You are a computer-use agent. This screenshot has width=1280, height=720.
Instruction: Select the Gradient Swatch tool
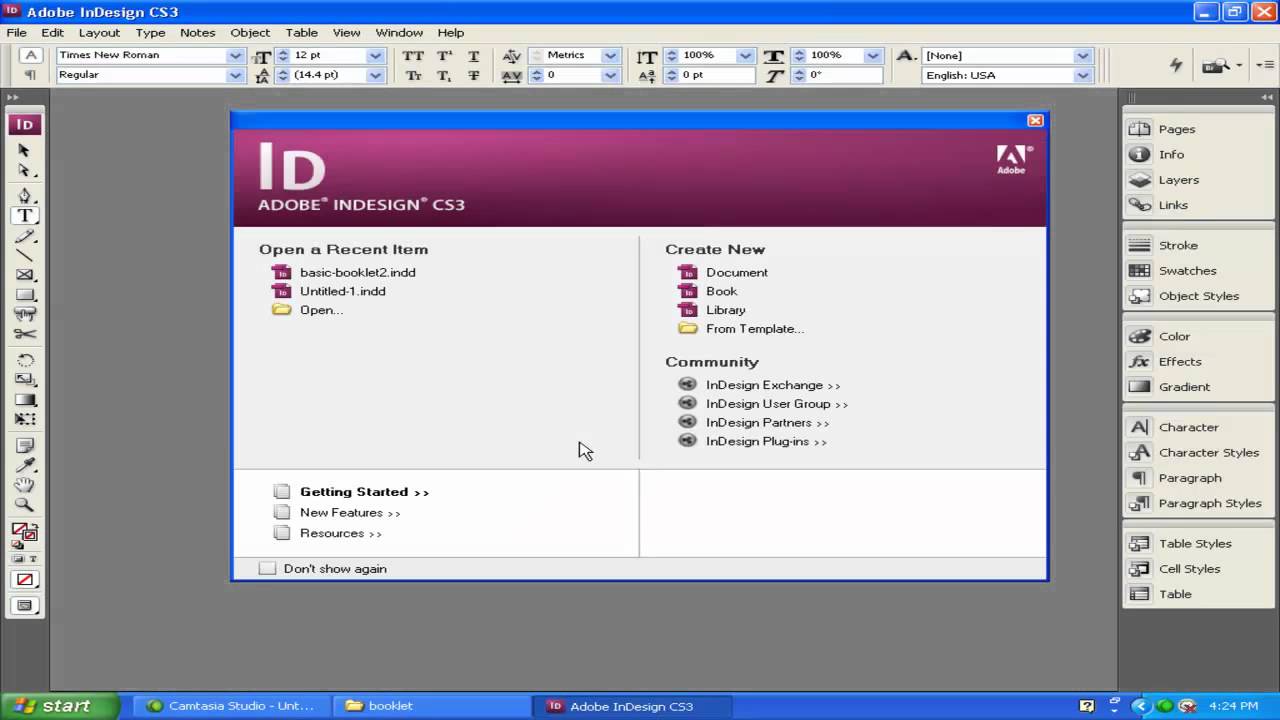coord(25,400)
